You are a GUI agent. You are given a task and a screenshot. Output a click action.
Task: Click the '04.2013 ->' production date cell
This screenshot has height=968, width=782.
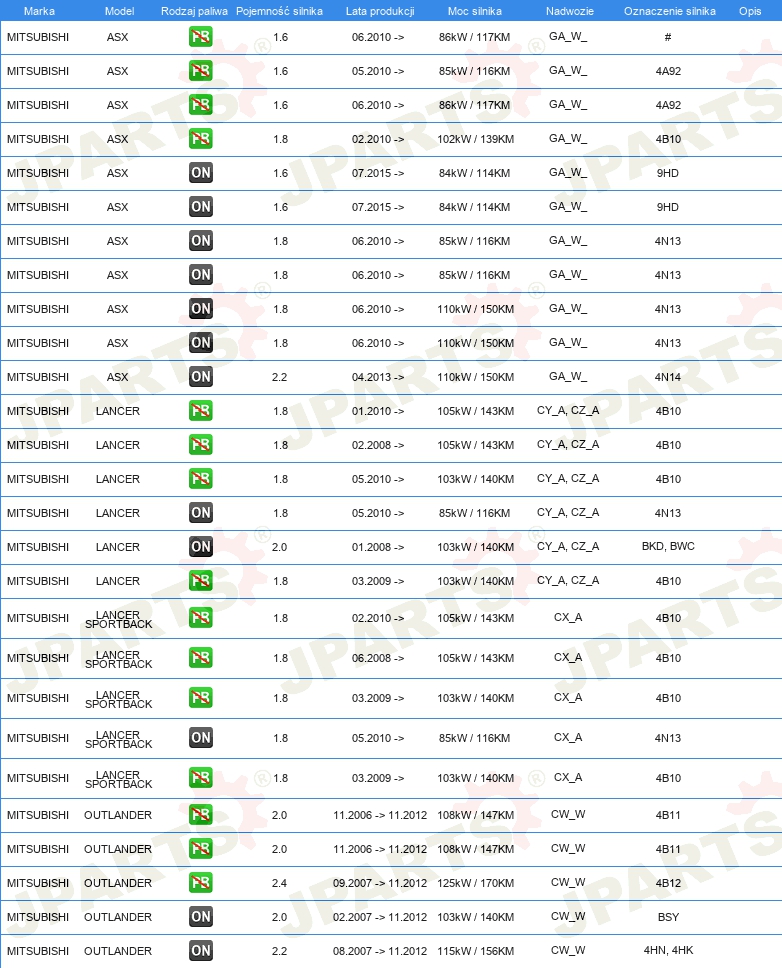[x=378, y=377]
